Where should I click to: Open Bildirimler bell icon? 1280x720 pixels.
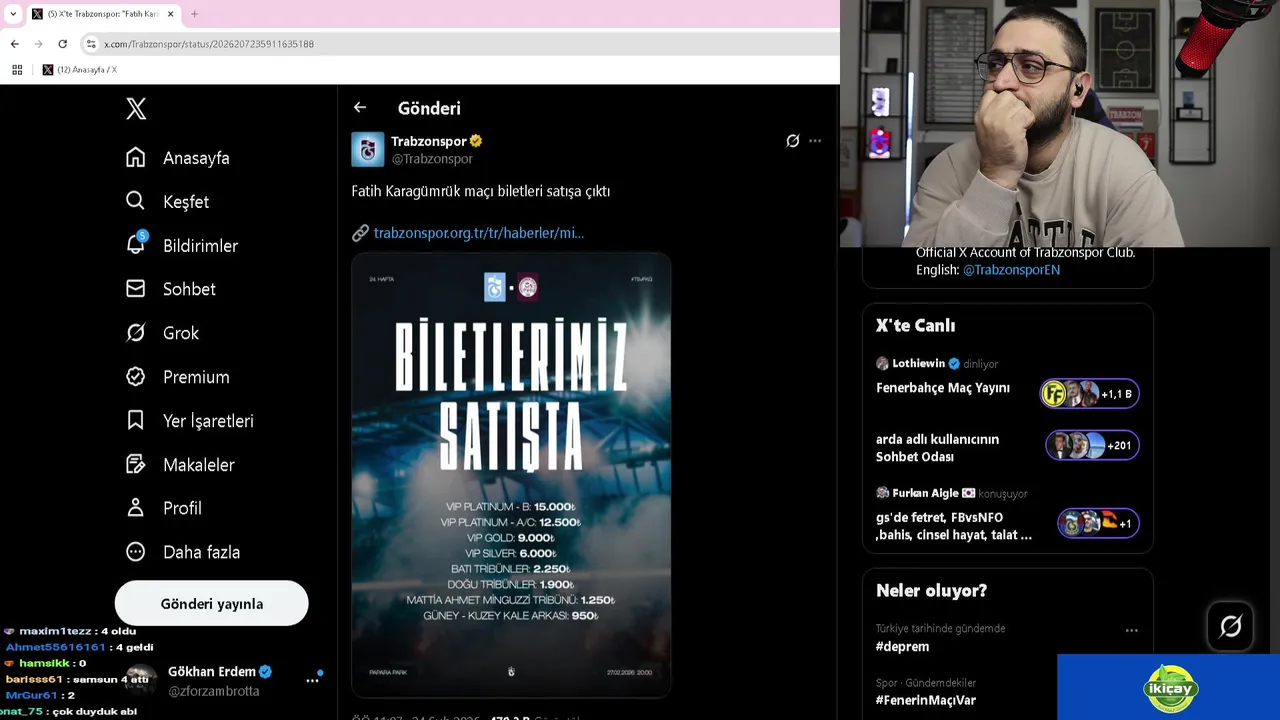click(x=136, y=245)
